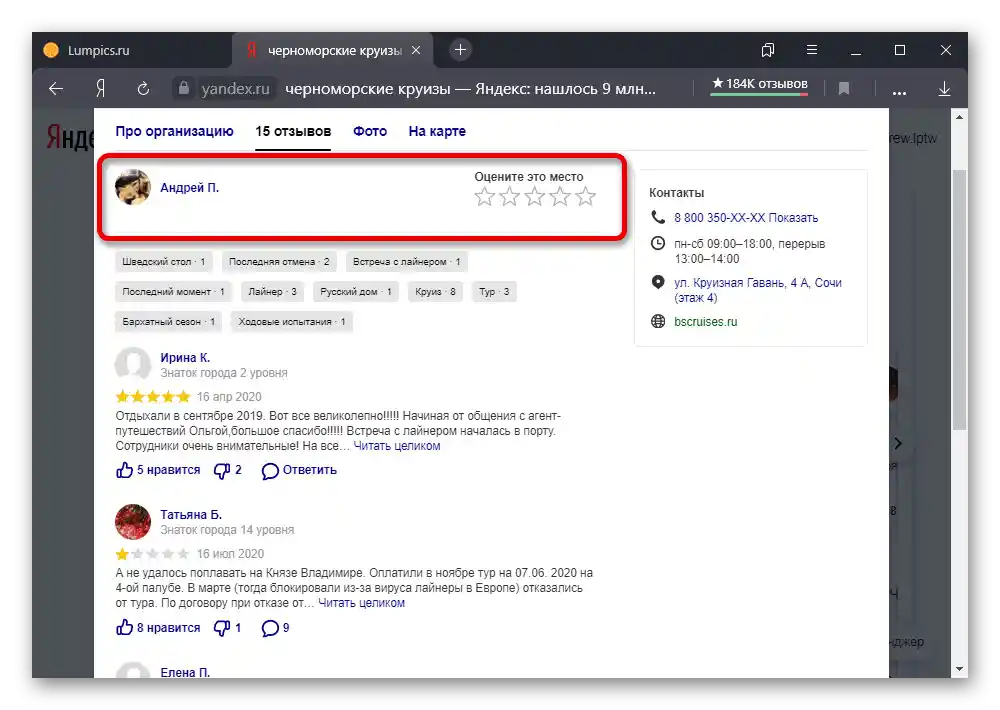
Task: Filter reviews by Последний момент tag
Action: point(173,292)
